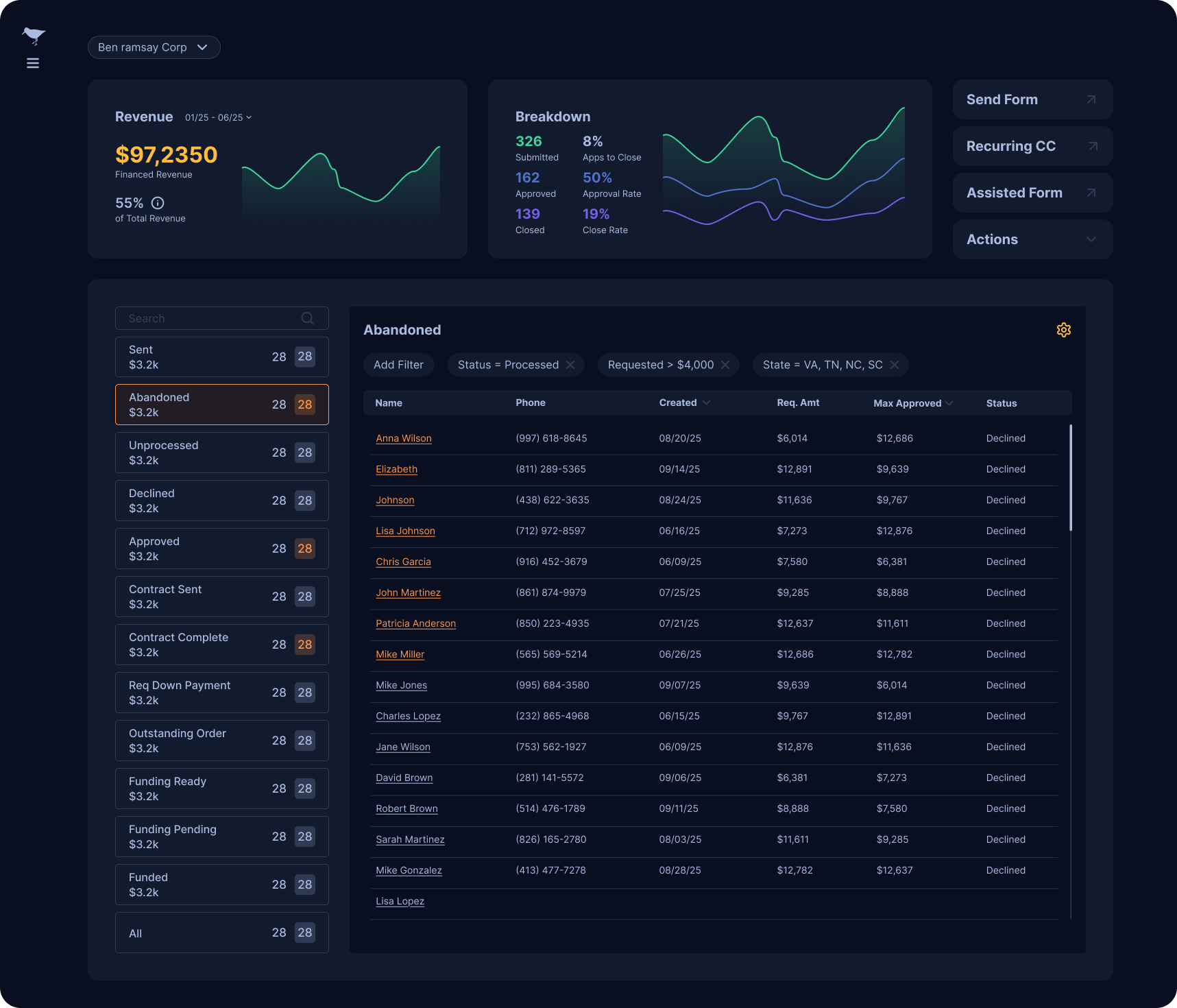Select the Contract Complete status tab
The image size is (1177, 1008).
tap(222, 645)
